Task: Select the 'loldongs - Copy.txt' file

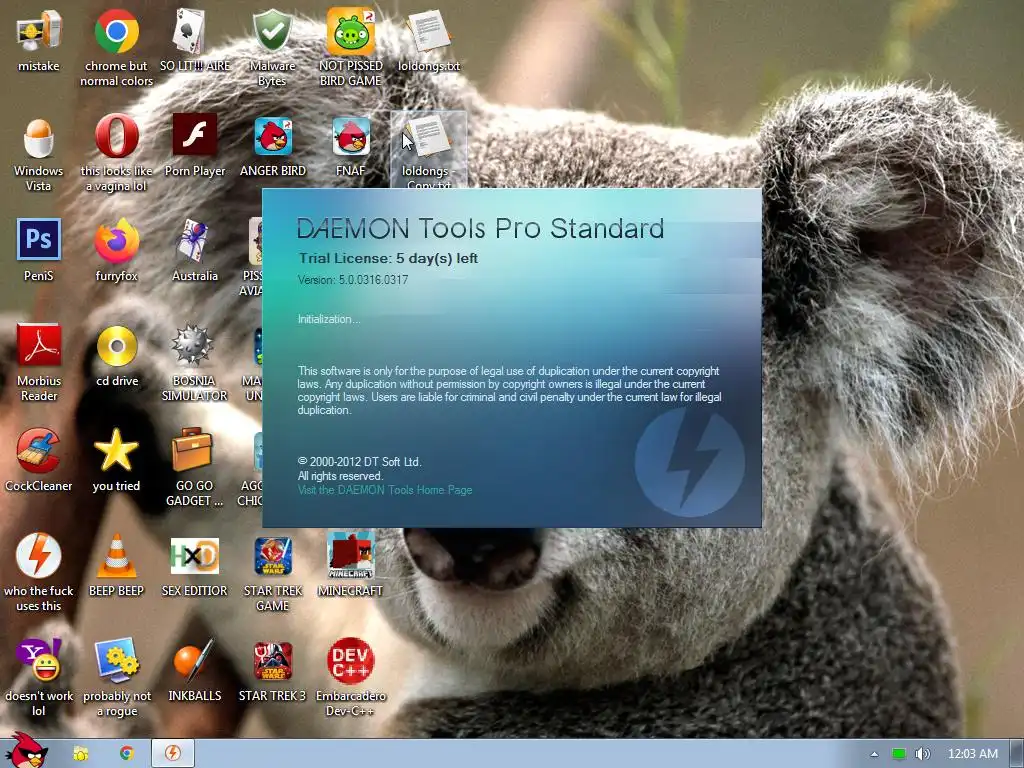Action: pos(428,136)
